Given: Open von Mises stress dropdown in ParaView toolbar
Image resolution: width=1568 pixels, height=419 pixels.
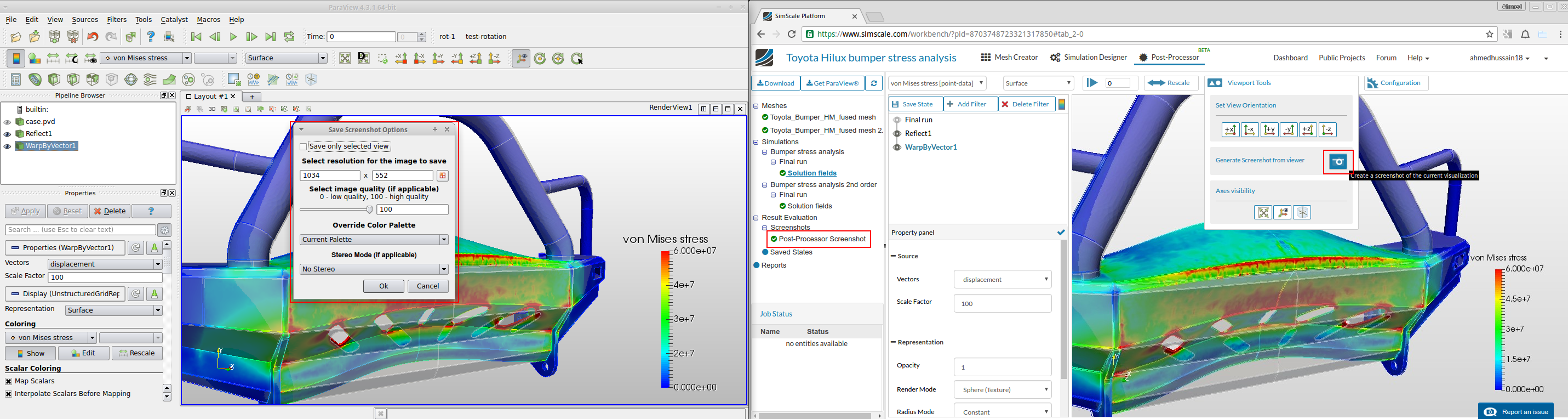Looking at the screenshot, I should click(146, 59).
